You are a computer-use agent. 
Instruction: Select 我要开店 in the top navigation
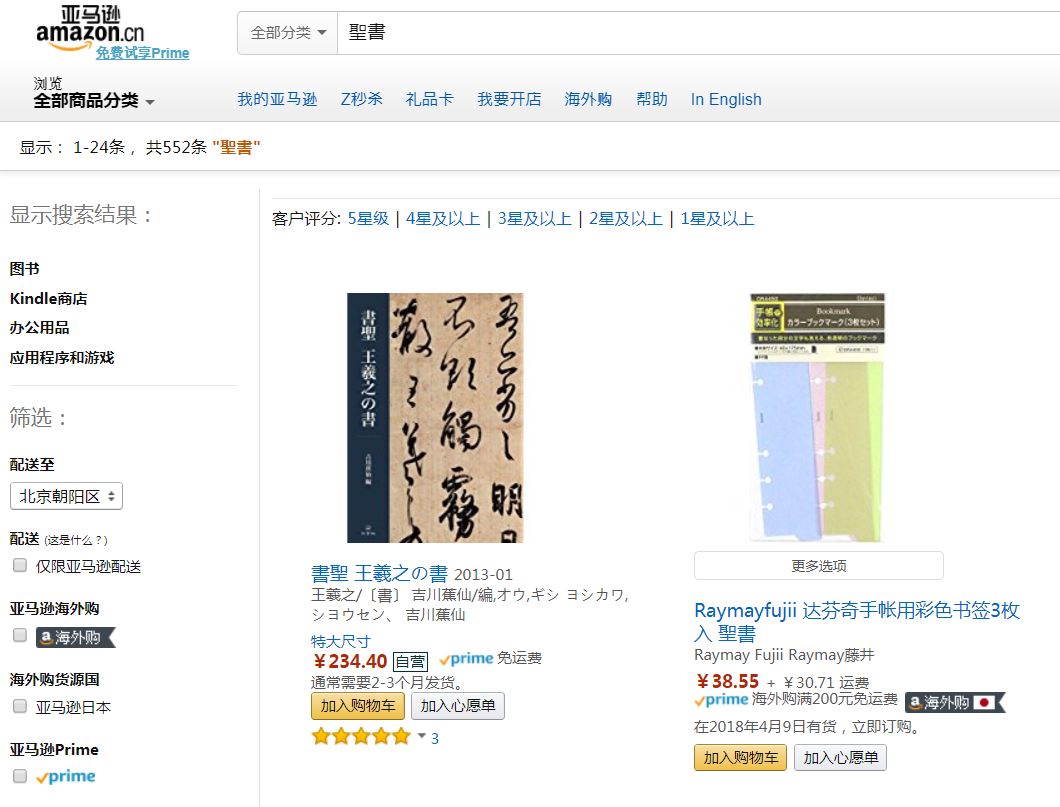tap(509, 99)
